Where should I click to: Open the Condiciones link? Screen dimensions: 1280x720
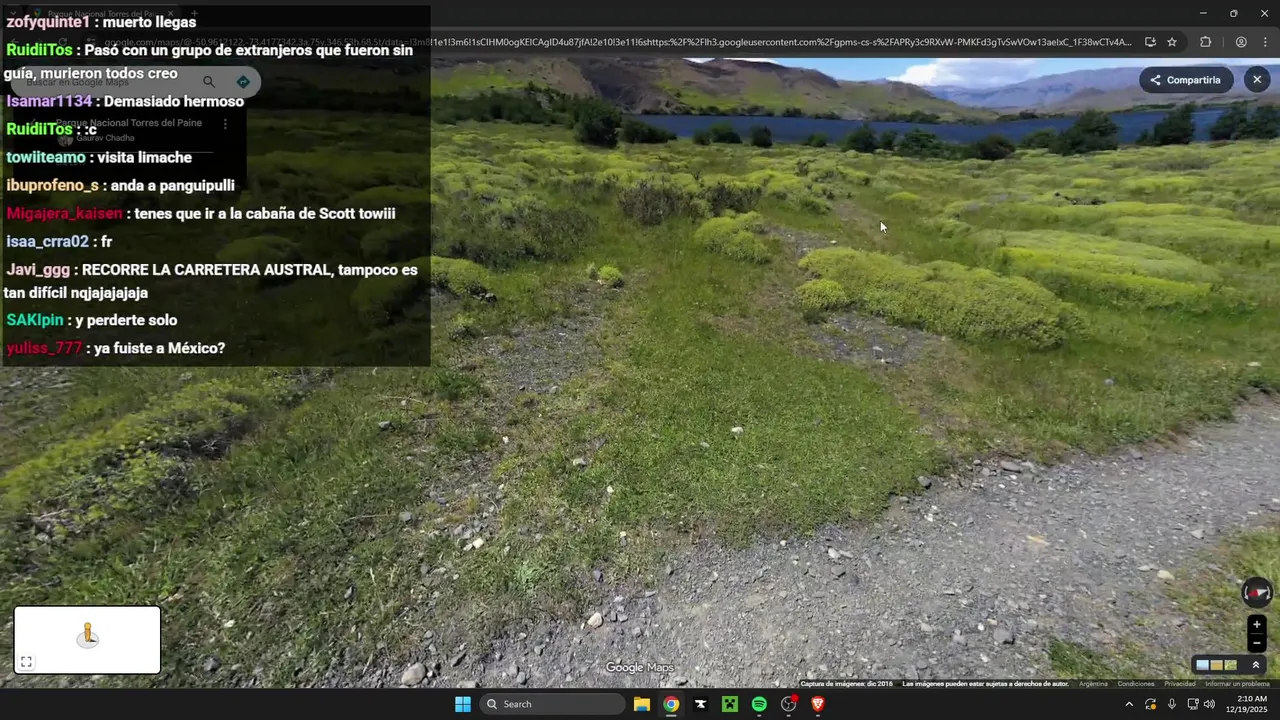[1136, 684]
